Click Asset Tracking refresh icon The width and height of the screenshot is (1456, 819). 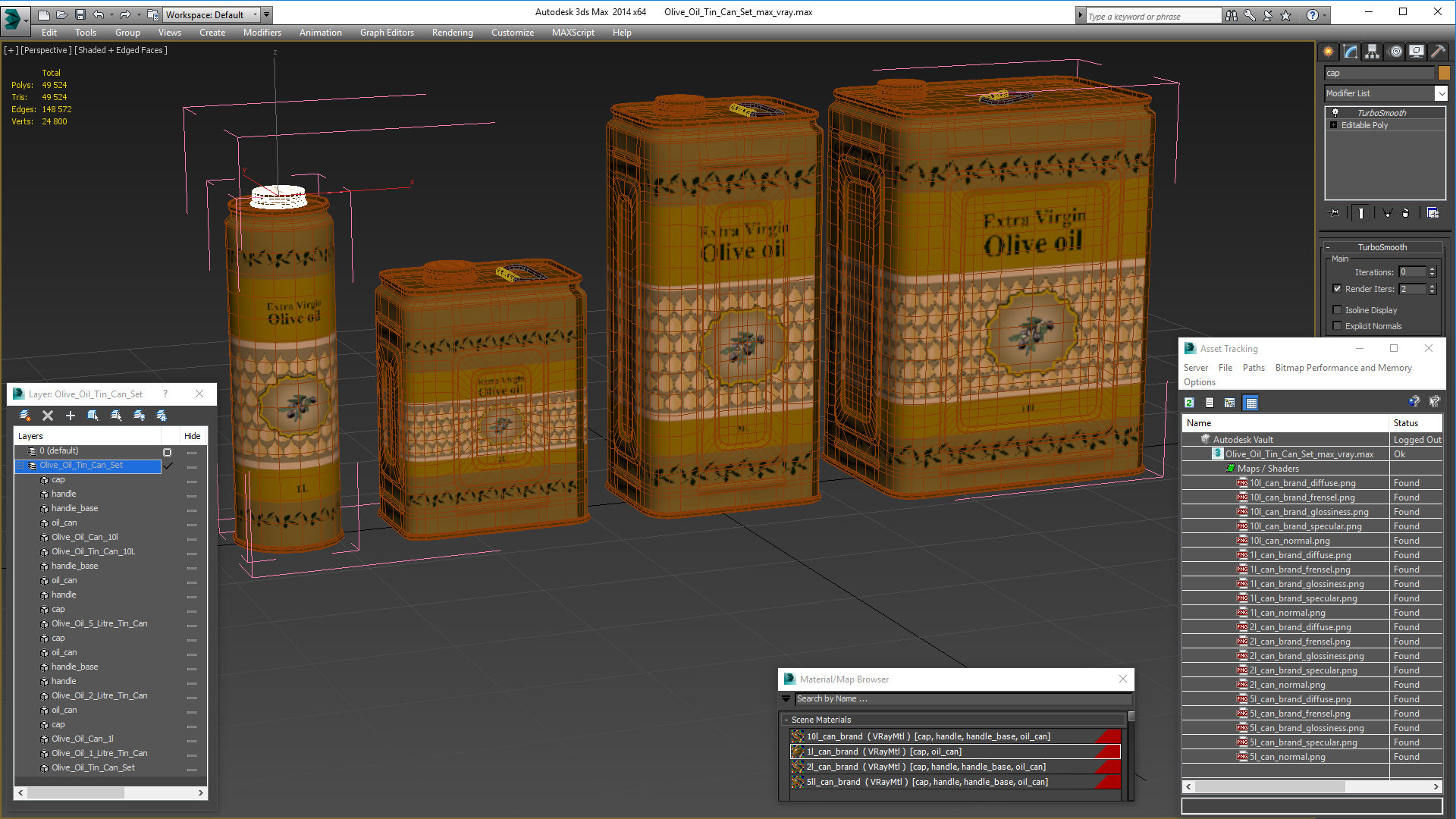coord(1189,403)
